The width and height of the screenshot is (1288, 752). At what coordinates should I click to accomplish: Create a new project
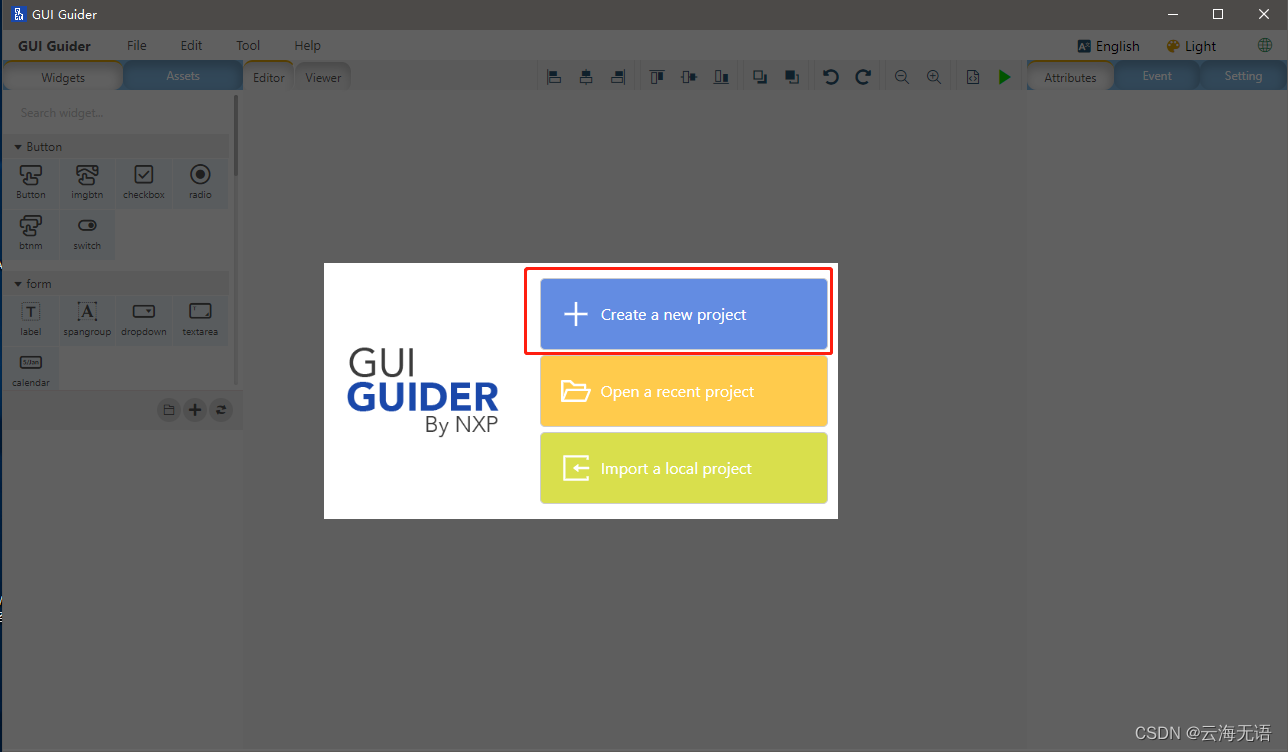click(x=680, y=313)
